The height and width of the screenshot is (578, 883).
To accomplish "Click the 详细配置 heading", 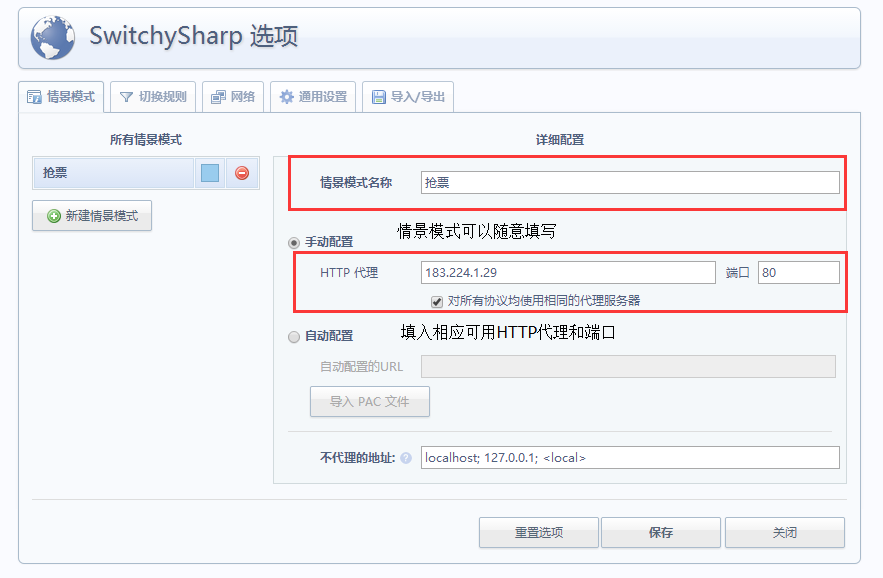I will click(x=560, y=140).
